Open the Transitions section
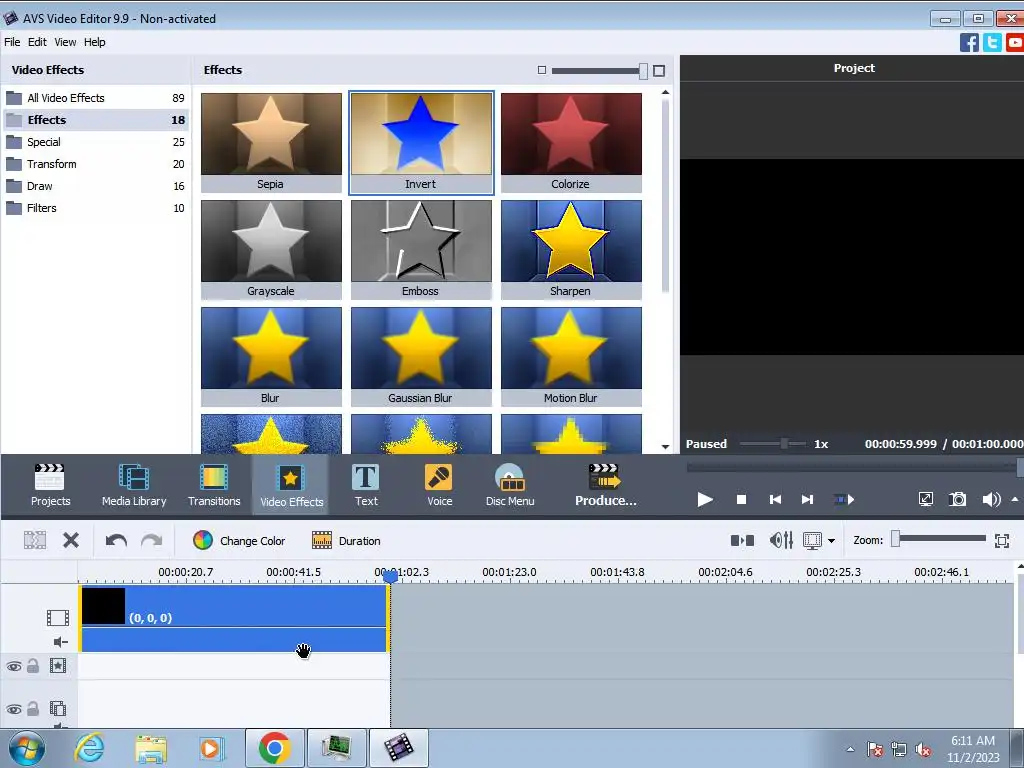The height and width of the screenshot is (768, 1024). click(x=214, y=485)
